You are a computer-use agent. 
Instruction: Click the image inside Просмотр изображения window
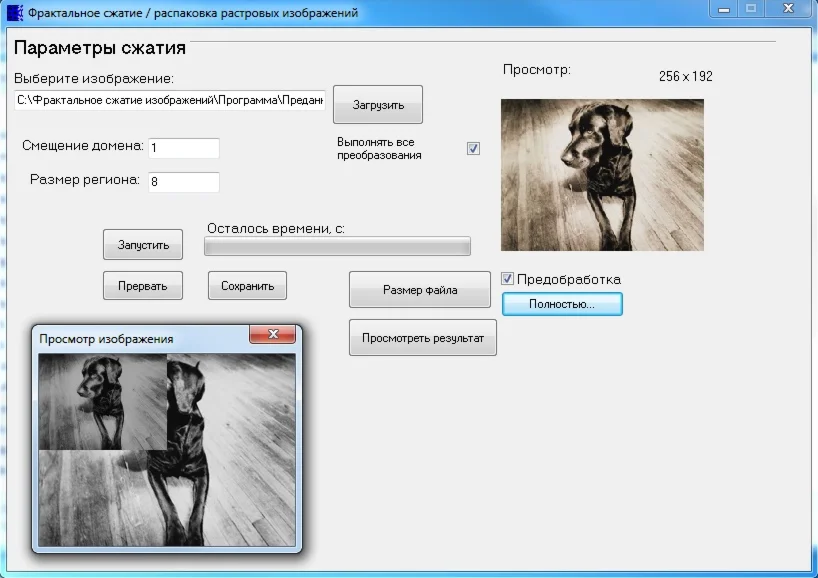point(166,448)
